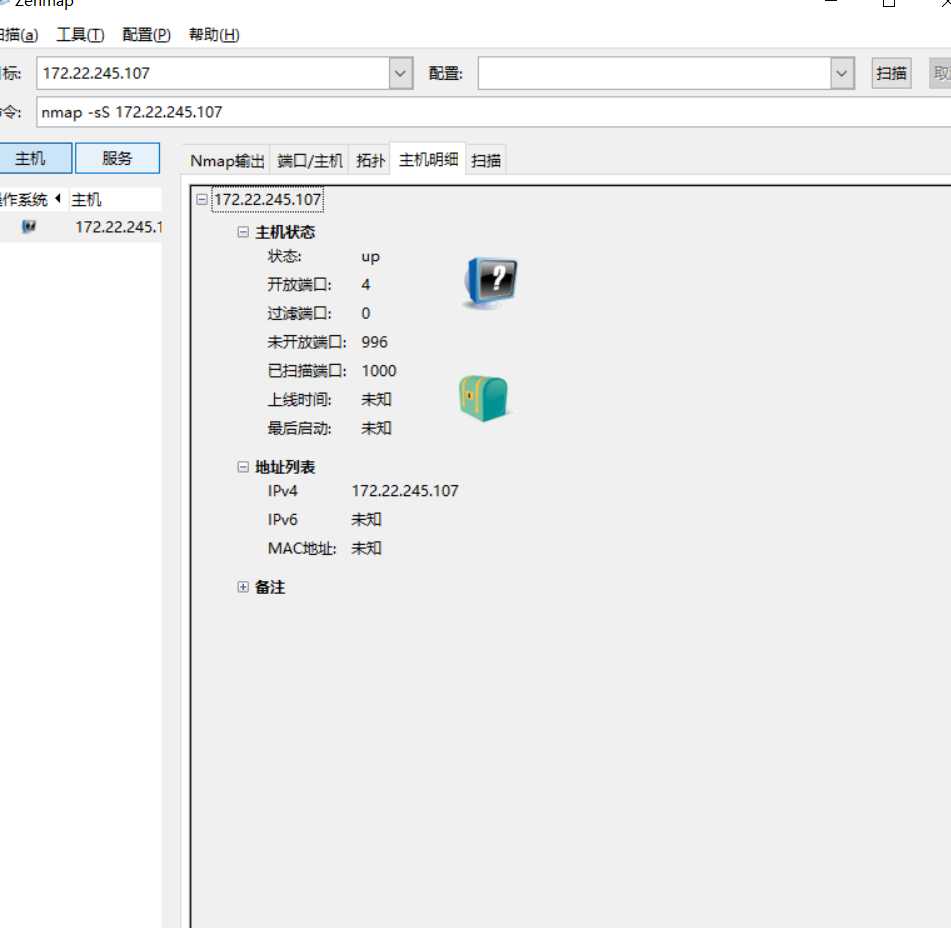Open the 扫描 tab
This screenshot has width=951, height=928.
[x=486, y=161]
